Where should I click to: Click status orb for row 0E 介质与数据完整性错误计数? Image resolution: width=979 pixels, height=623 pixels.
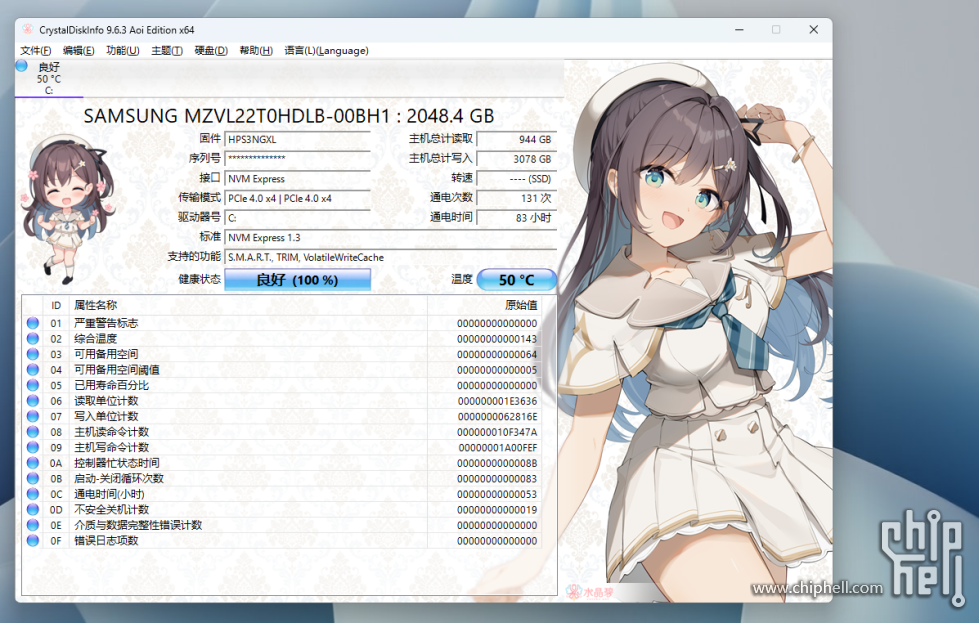[x=32, y=525]
